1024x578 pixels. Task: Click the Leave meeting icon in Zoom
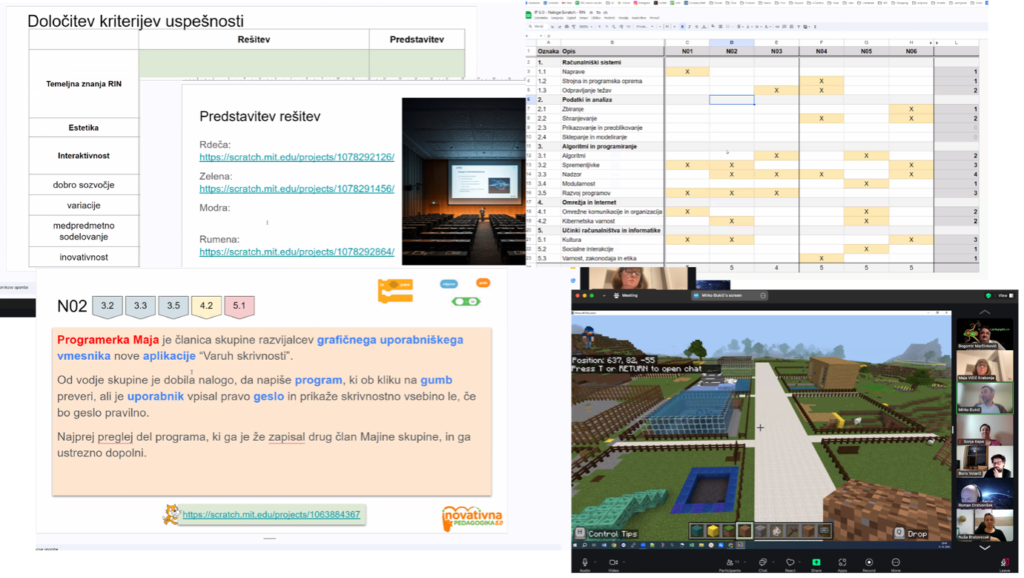point(1004,562)
